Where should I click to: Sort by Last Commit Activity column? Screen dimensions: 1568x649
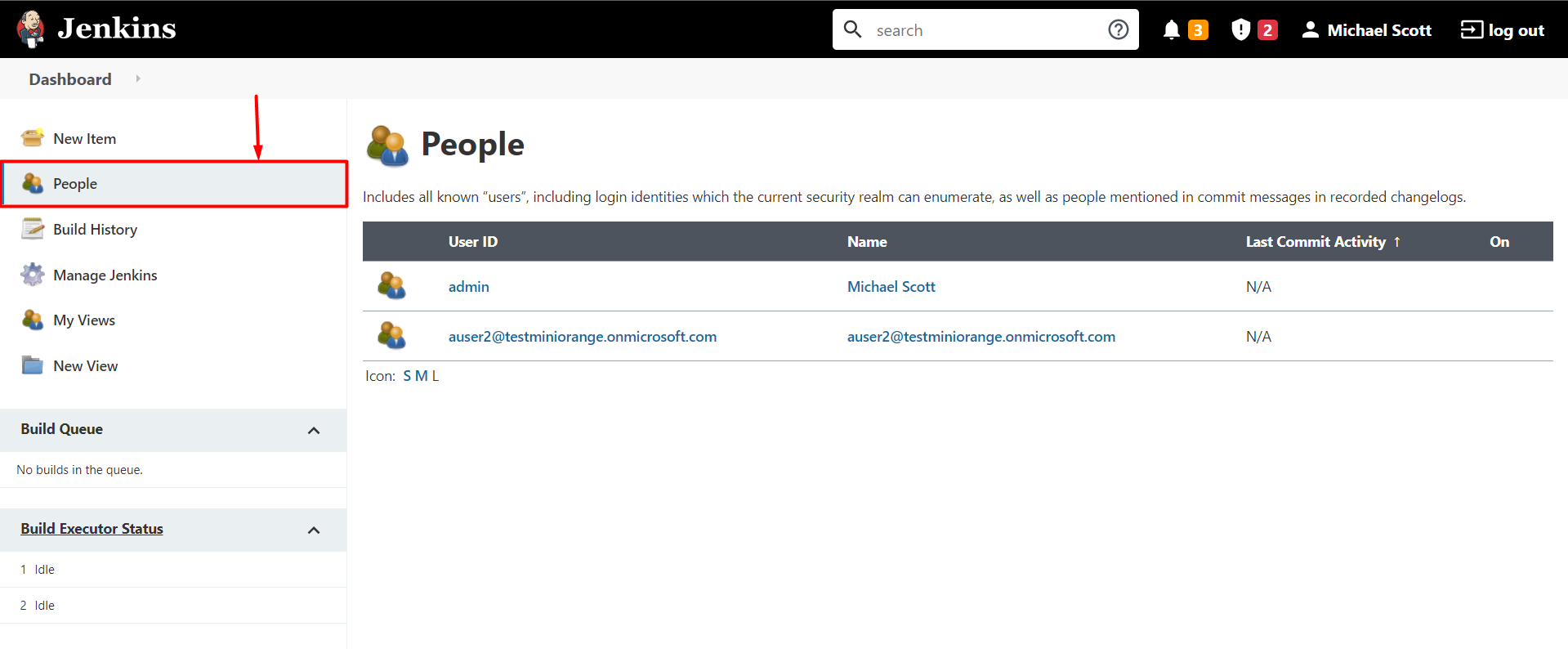point(1323,242)
